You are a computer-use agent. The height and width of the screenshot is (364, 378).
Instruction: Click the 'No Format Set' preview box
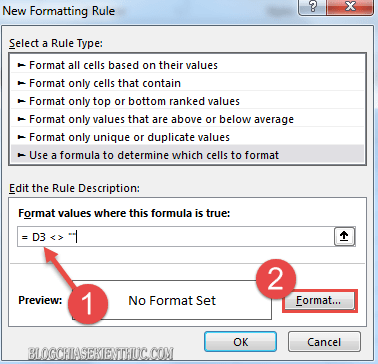(172, 300)
